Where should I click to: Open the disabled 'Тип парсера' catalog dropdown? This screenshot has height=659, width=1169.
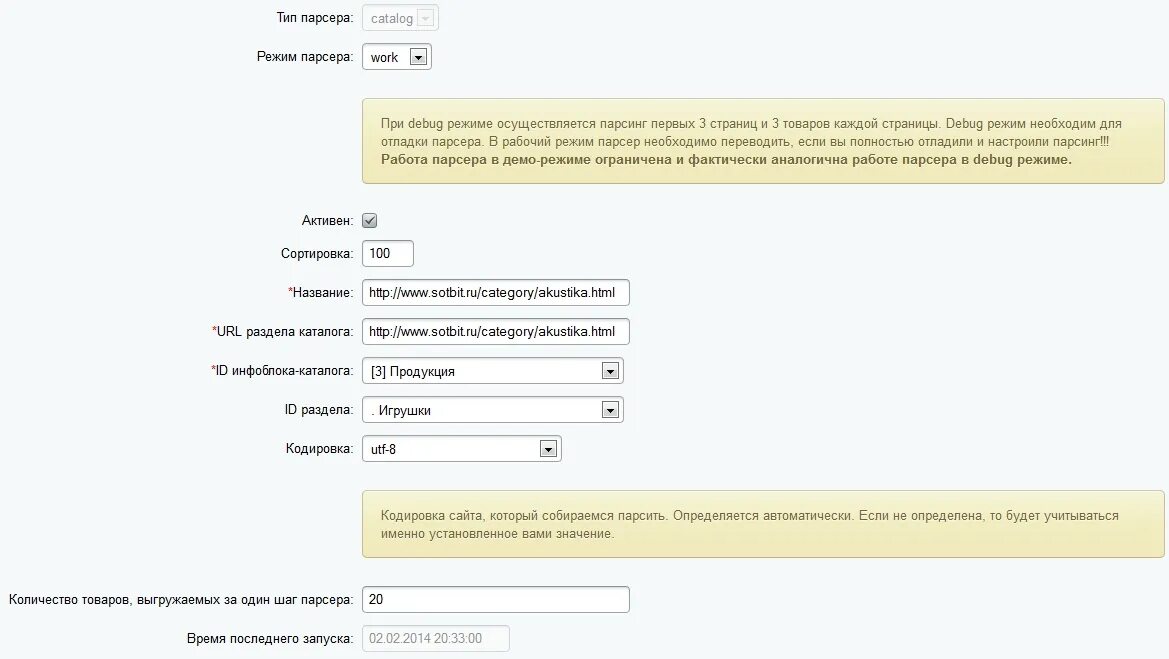coord(400,18)
